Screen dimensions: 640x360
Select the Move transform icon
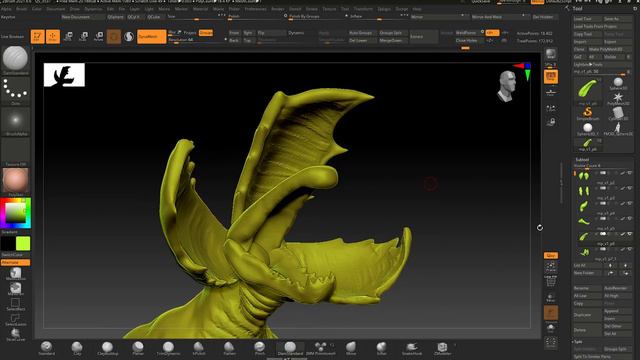(x=68, y=36)
